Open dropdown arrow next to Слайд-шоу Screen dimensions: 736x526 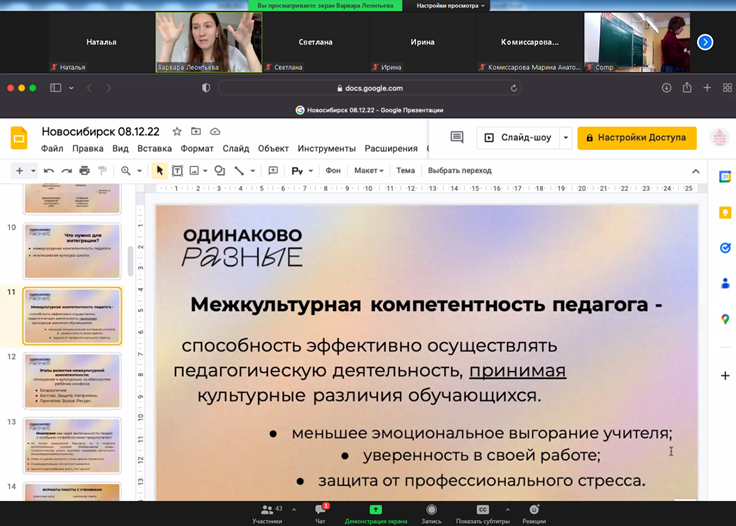tap(566, 137)
